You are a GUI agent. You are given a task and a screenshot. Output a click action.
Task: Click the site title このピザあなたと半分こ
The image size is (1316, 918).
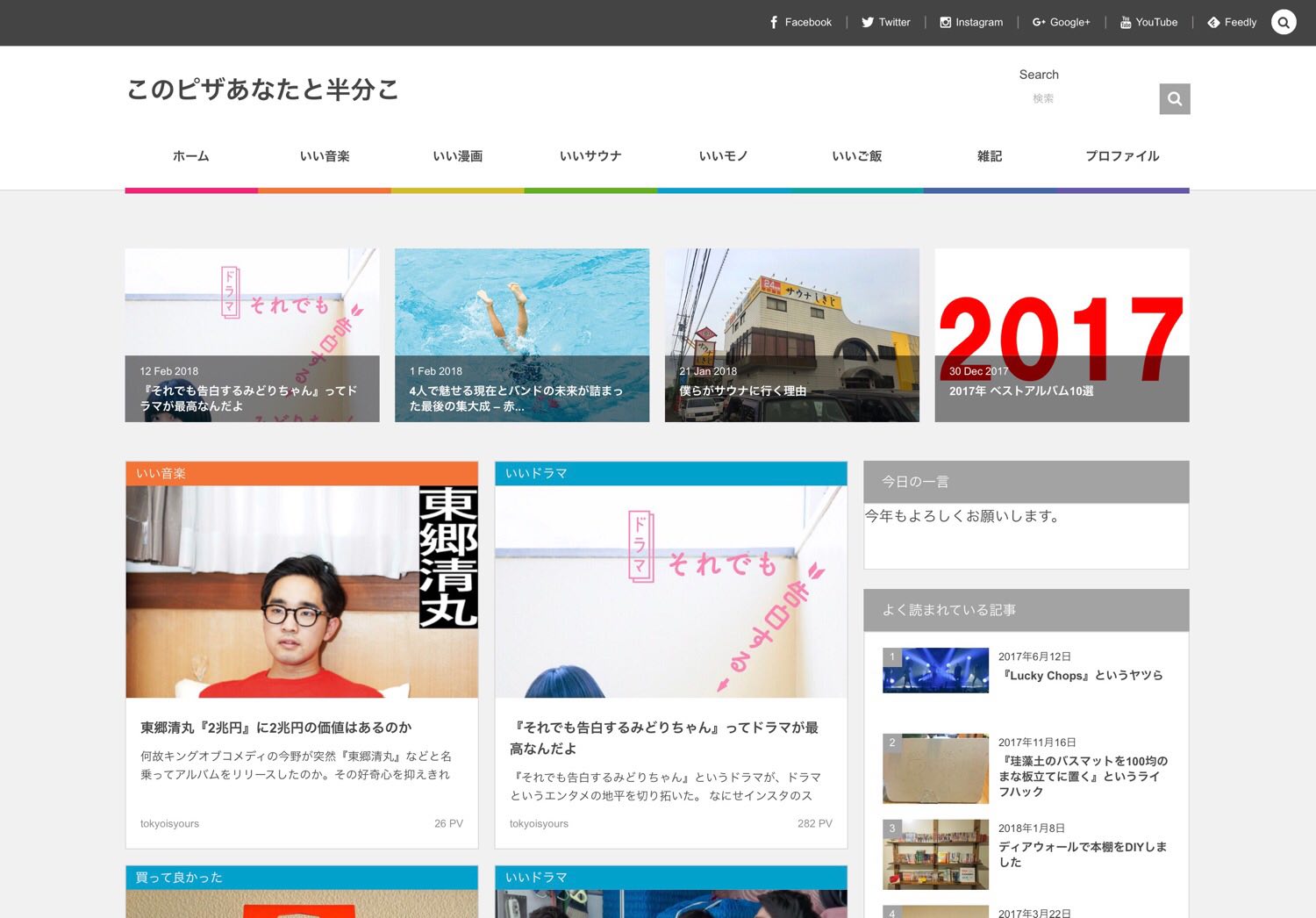(262, 90)
